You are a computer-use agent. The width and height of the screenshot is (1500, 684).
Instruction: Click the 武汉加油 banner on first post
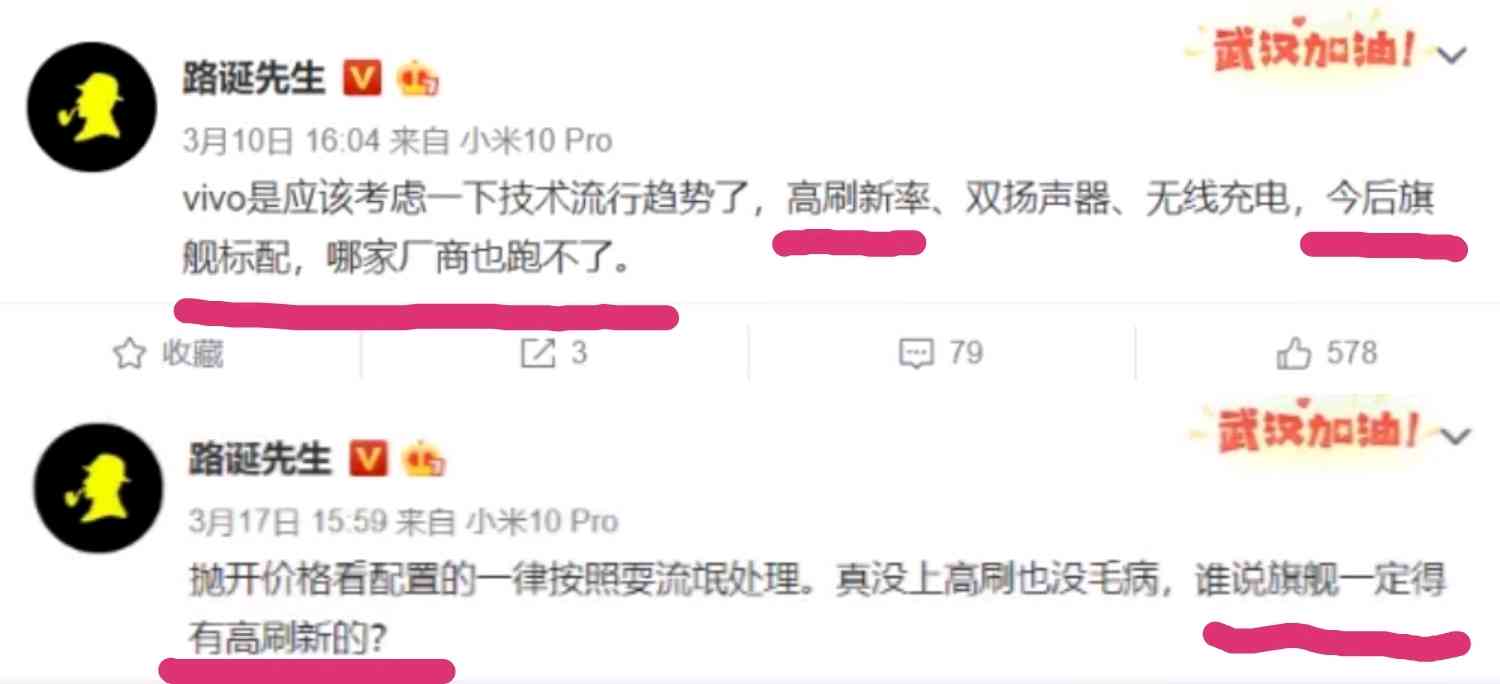tap(1314, 50)
